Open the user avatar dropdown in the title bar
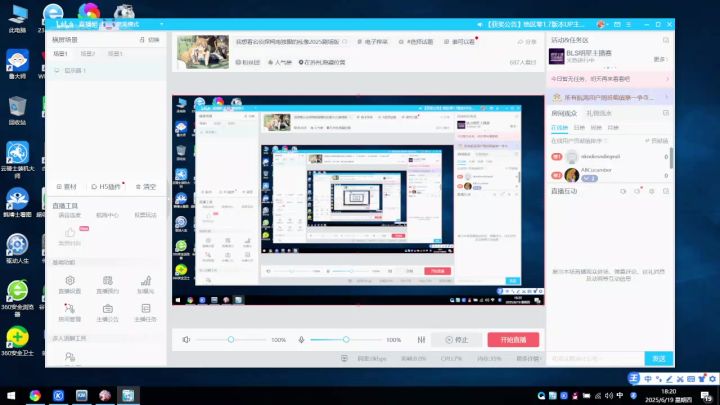Image resolution: width=720 pixels, height=405 pixels. click(602, 24)
